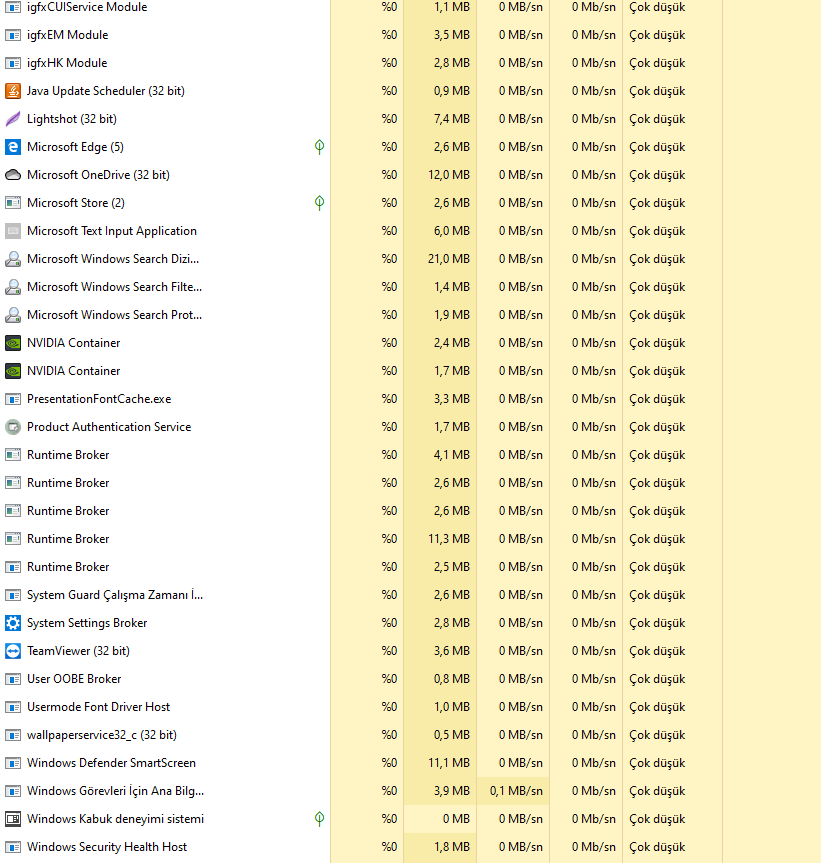Click the Usermode Font Driver Host icon
This screenshot has width=821, height=863.
point(13,707)
